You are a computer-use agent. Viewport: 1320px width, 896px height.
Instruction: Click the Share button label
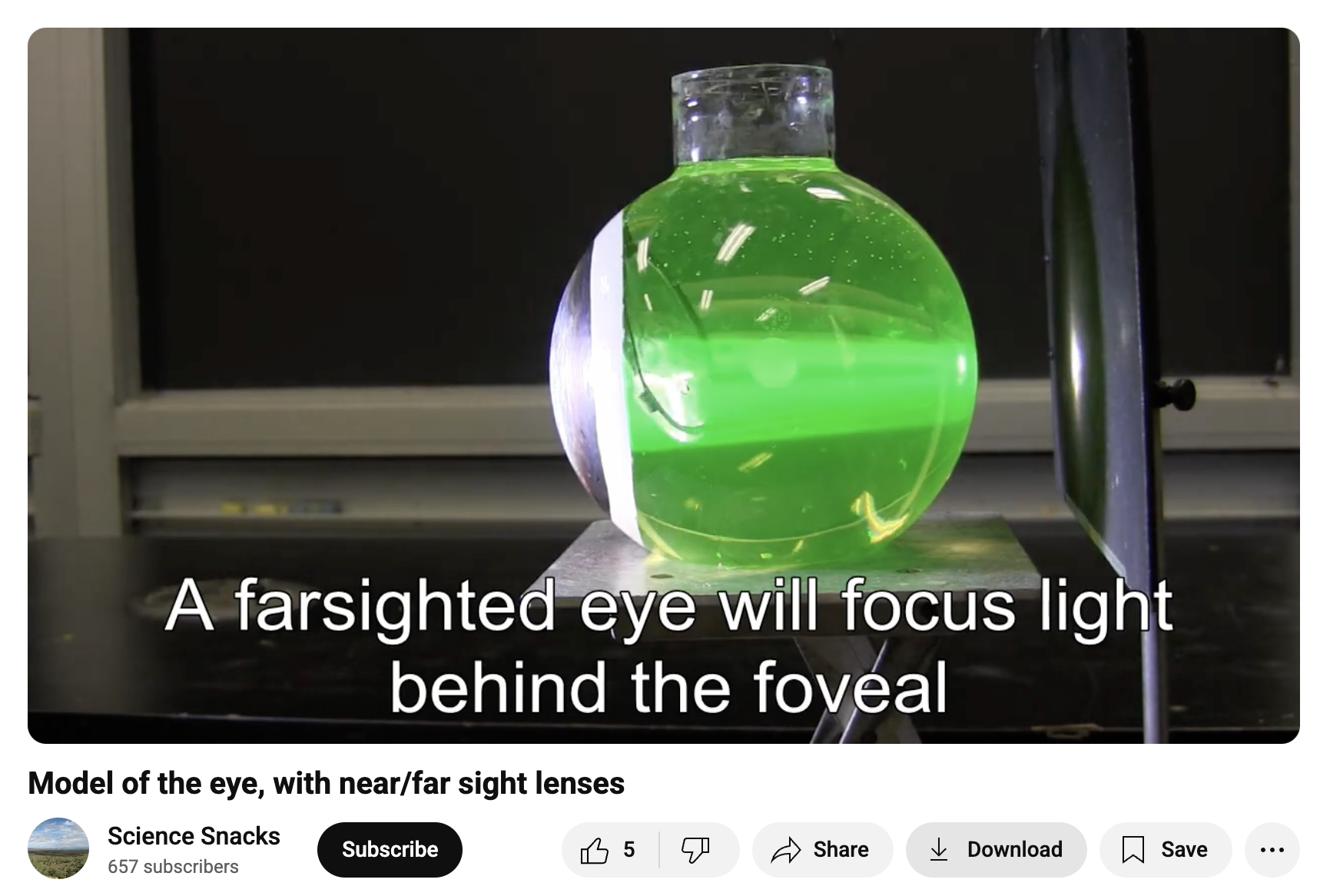841,850
